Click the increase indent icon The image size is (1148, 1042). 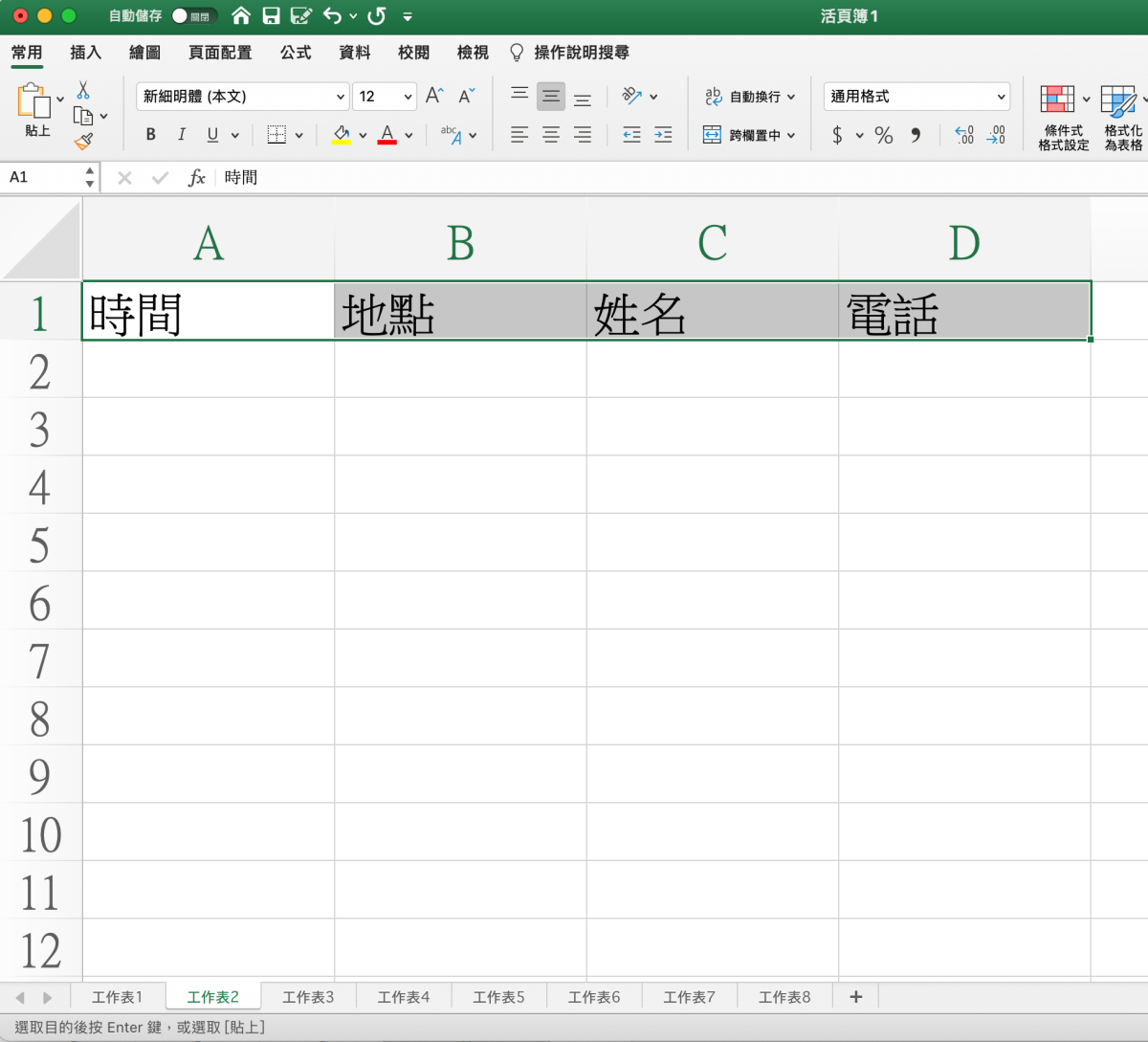pyautogui.click(x=663, y=135)
